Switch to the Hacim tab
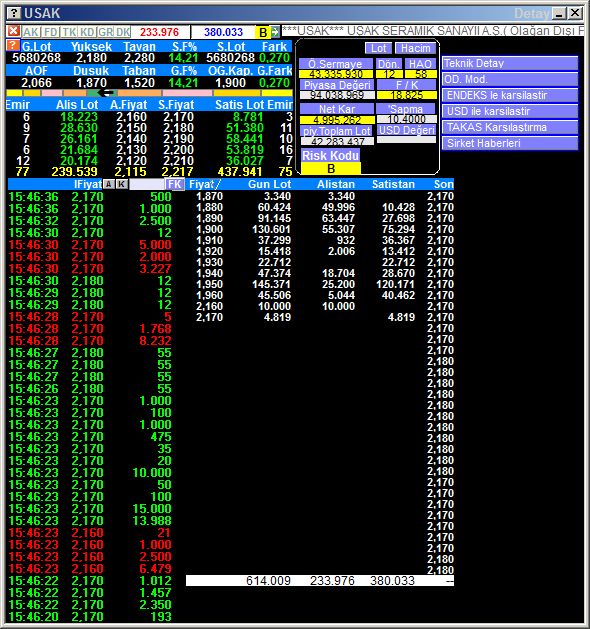 [416, 48]
